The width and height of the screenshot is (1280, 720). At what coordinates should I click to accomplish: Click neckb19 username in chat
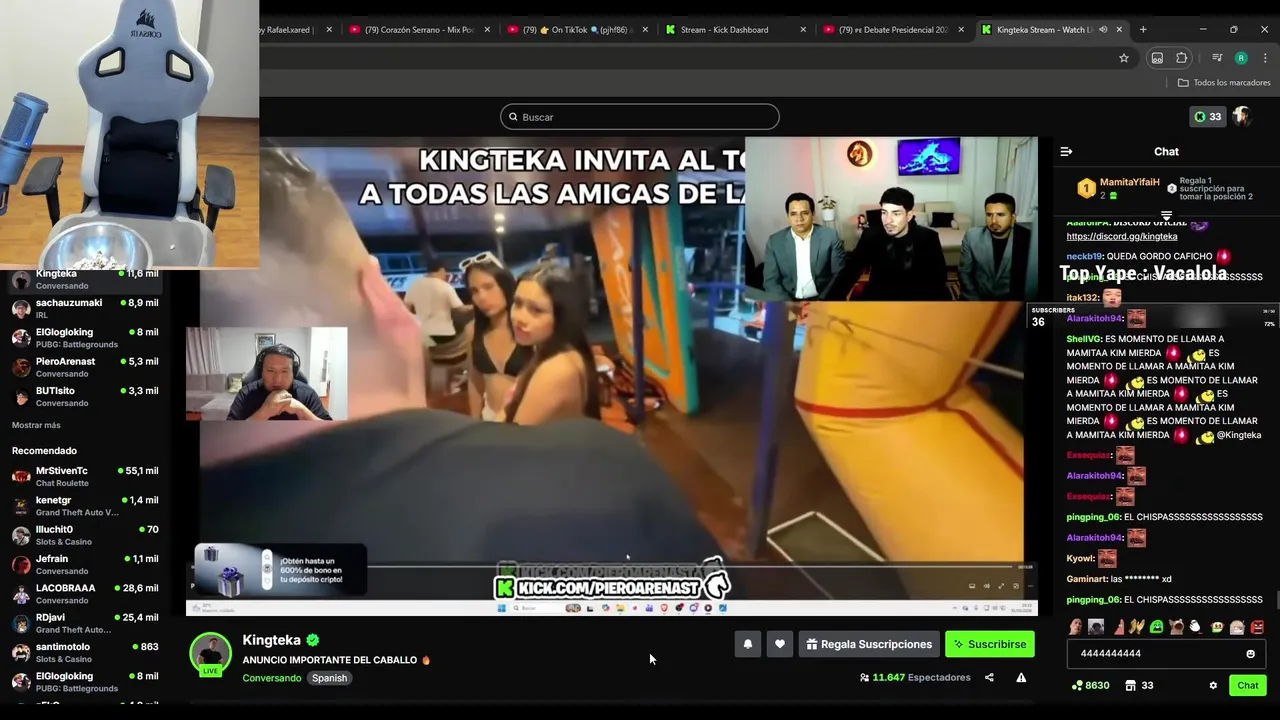coord(1084,256)
